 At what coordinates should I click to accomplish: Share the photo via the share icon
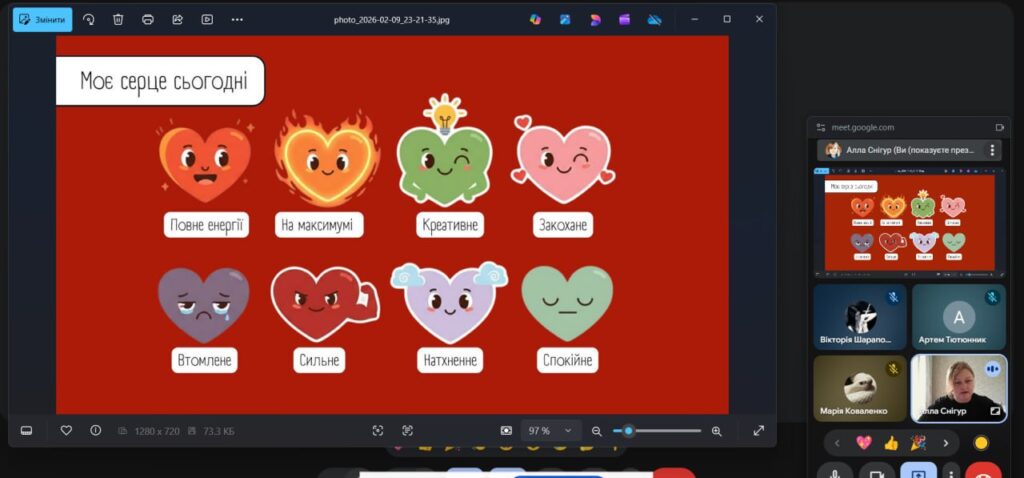tap(178, 19)
